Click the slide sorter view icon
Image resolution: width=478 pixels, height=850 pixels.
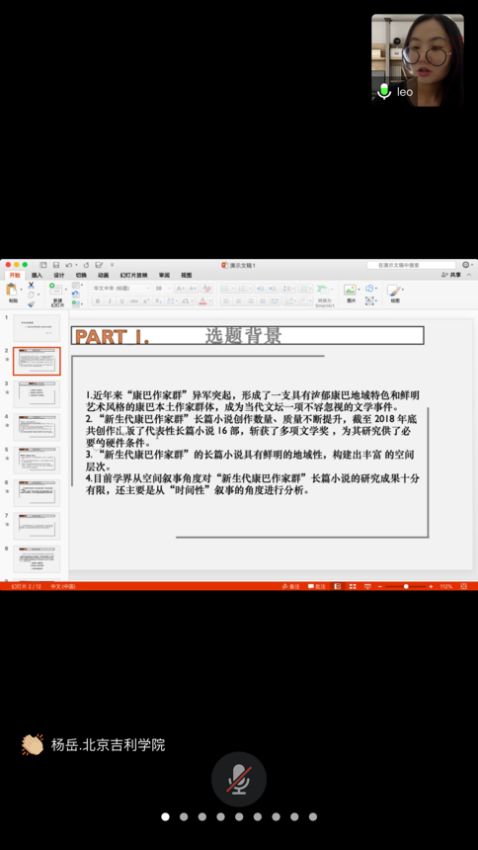click(x=352, y=587)
